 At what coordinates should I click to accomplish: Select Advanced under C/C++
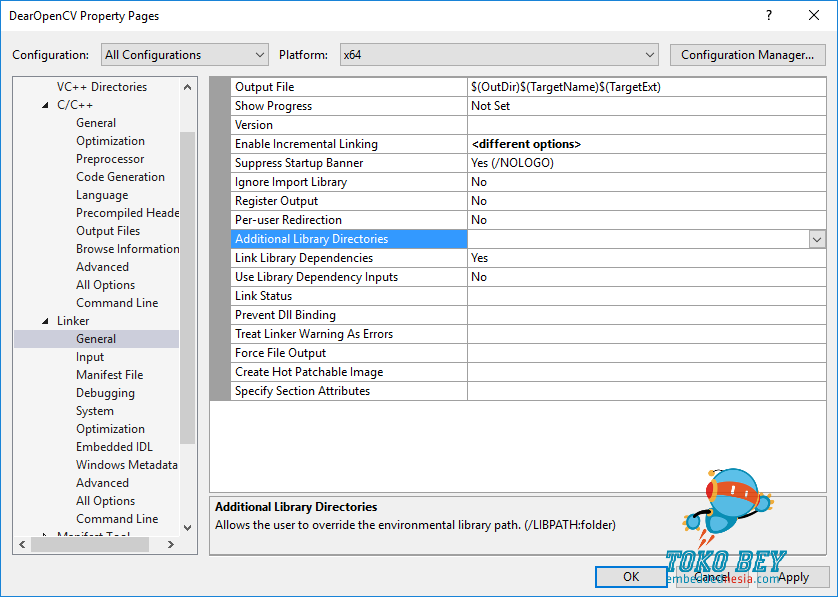(x=102, y=267)
